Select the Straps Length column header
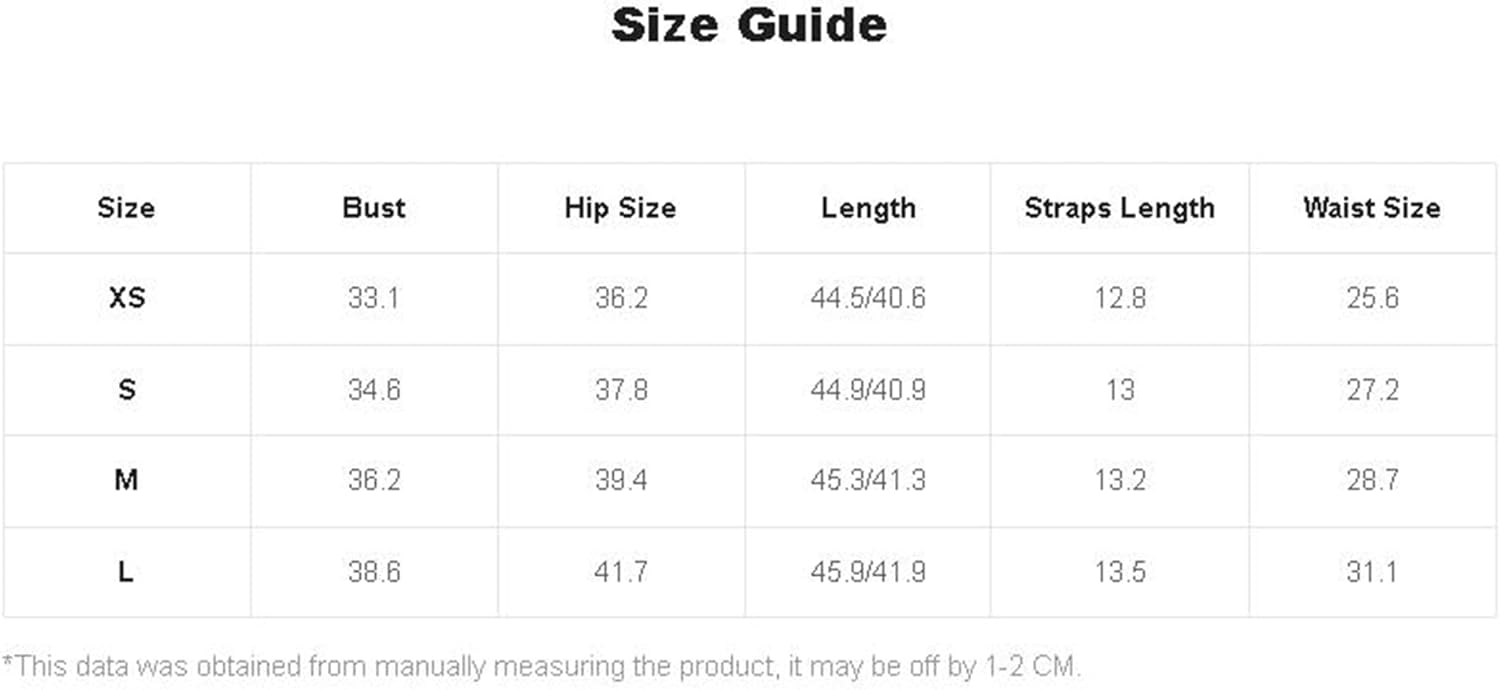This screenshot has height=690, width=1500. [1119, 208]
